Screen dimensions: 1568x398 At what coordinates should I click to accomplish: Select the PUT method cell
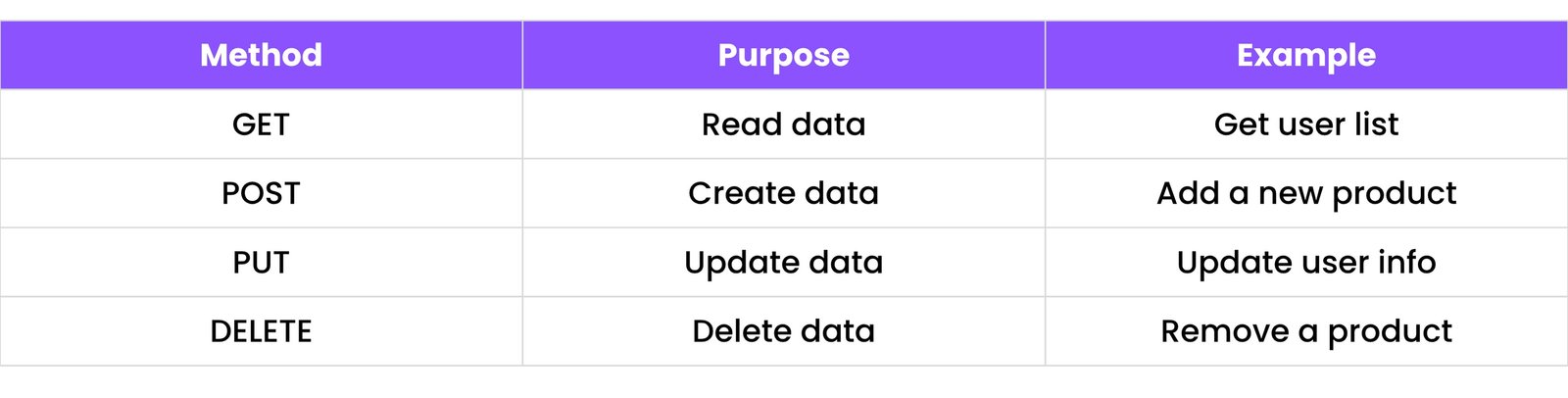pyautogui.click(x=261, y=263)
